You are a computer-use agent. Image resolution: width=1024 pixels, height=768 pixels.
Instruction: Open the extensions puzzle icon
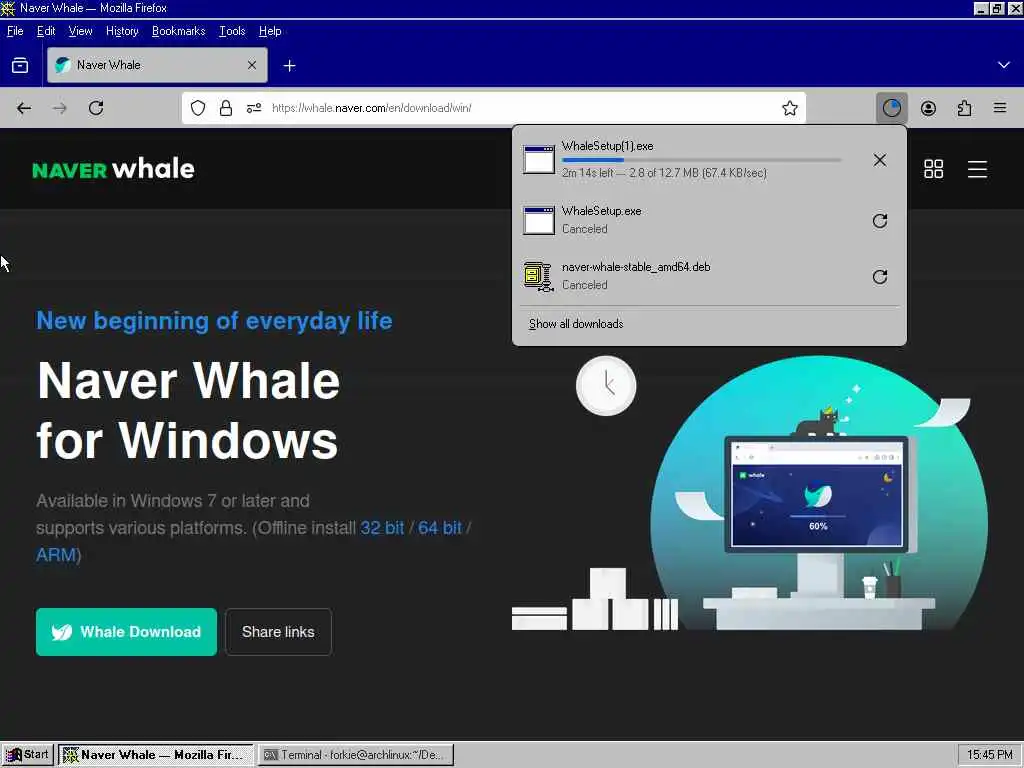coord(964,108)
